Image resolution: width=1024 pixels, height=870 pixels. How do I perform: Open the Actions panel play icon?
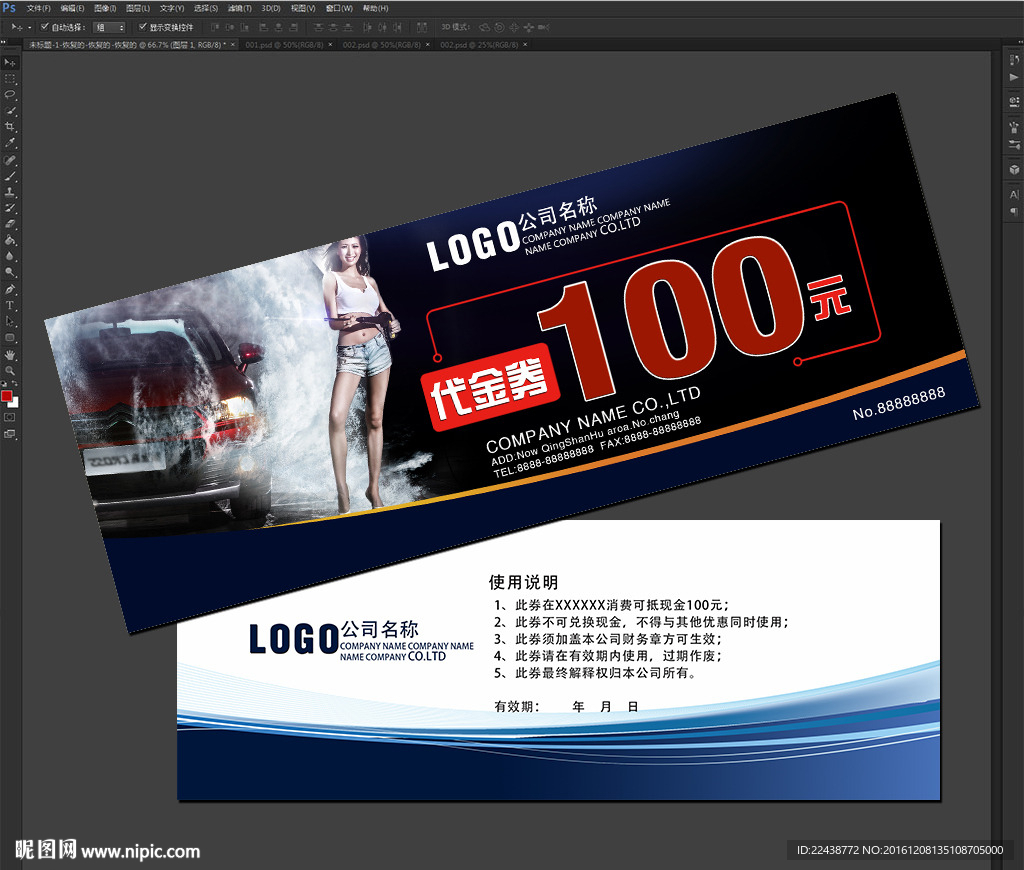[1014, 77]
